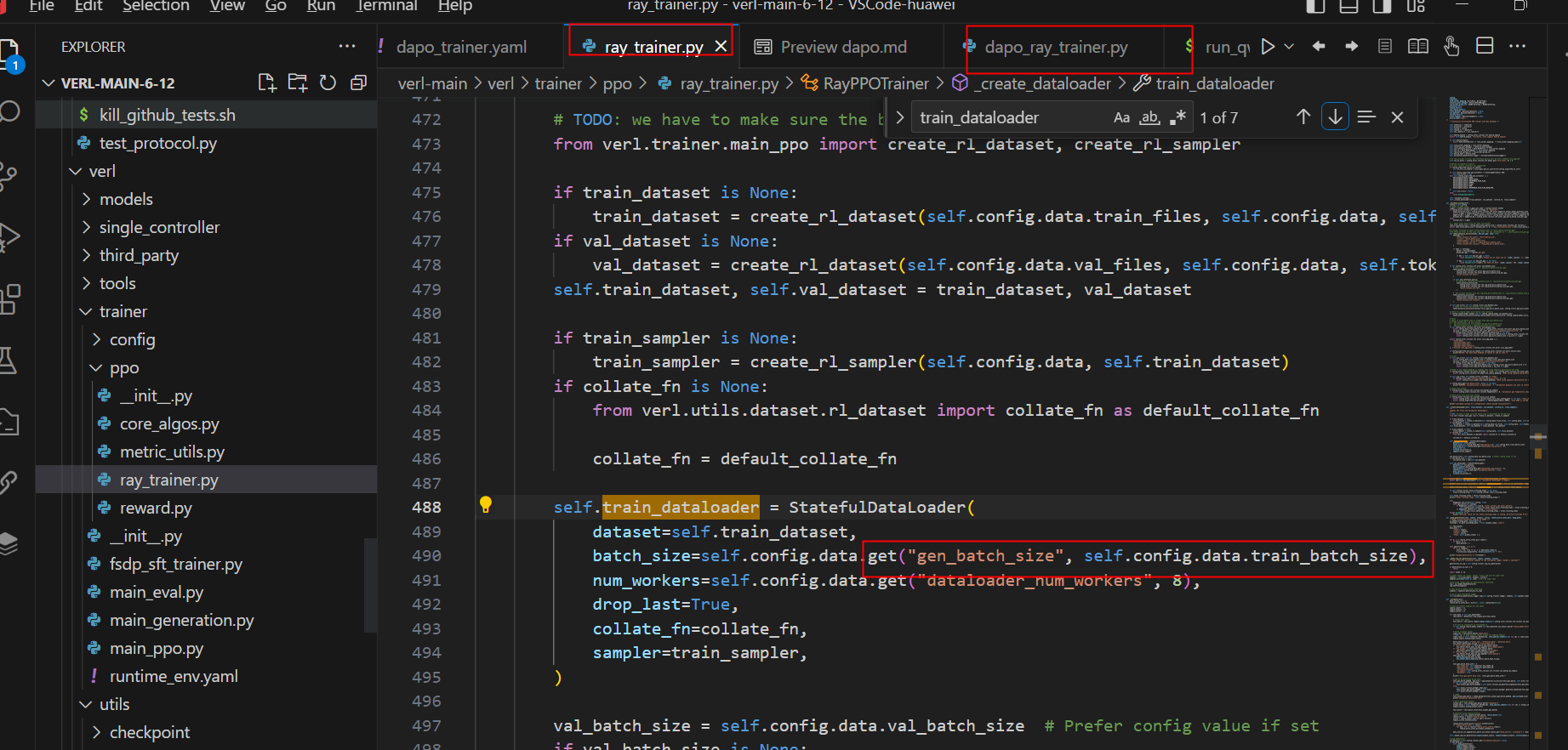Open the Search view in the activity bar

(x=9, y=111)
